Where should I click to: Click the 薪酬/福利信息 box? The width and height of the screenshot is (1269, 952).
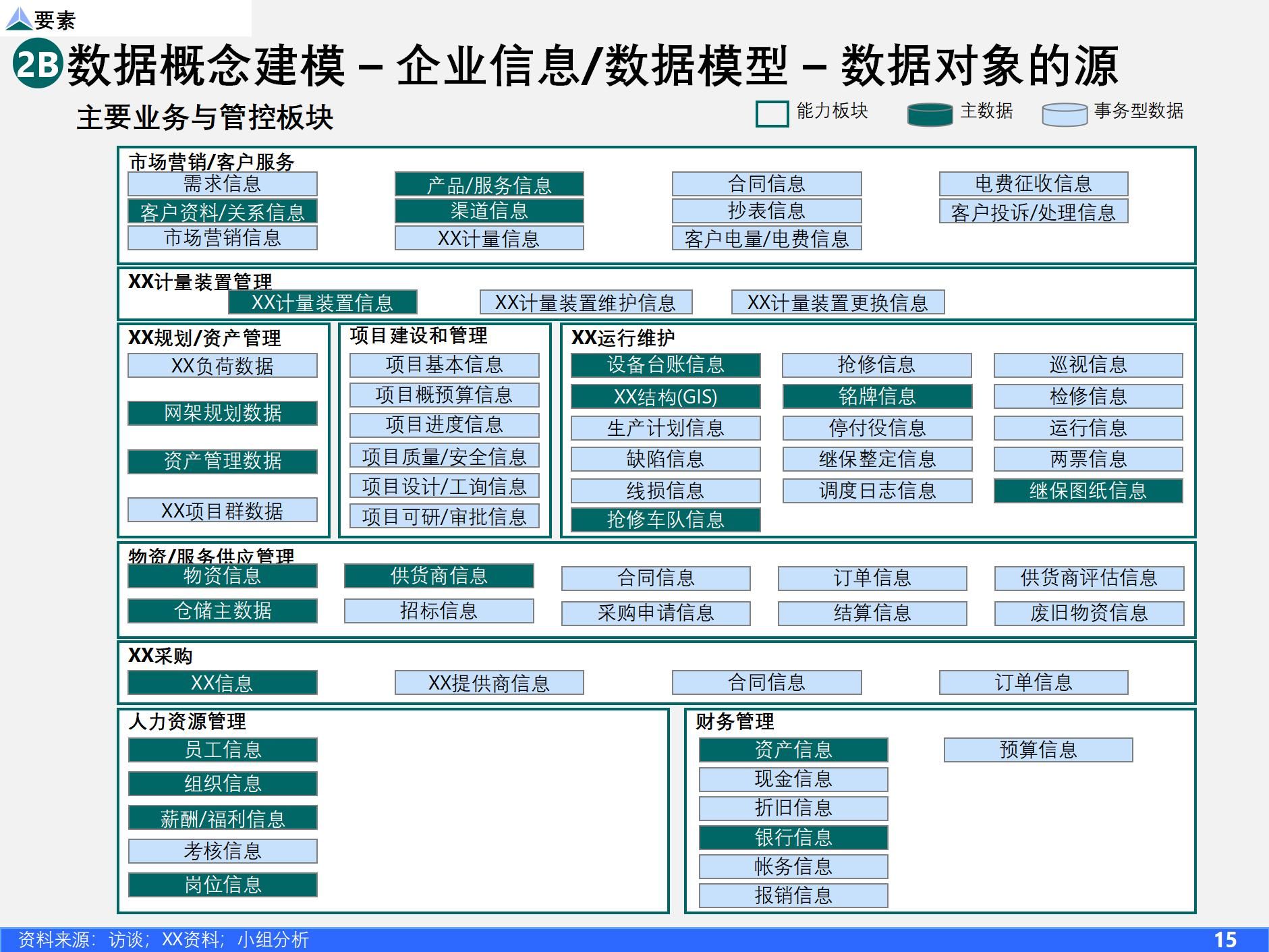pyautogui.click(x=223, y=818)
